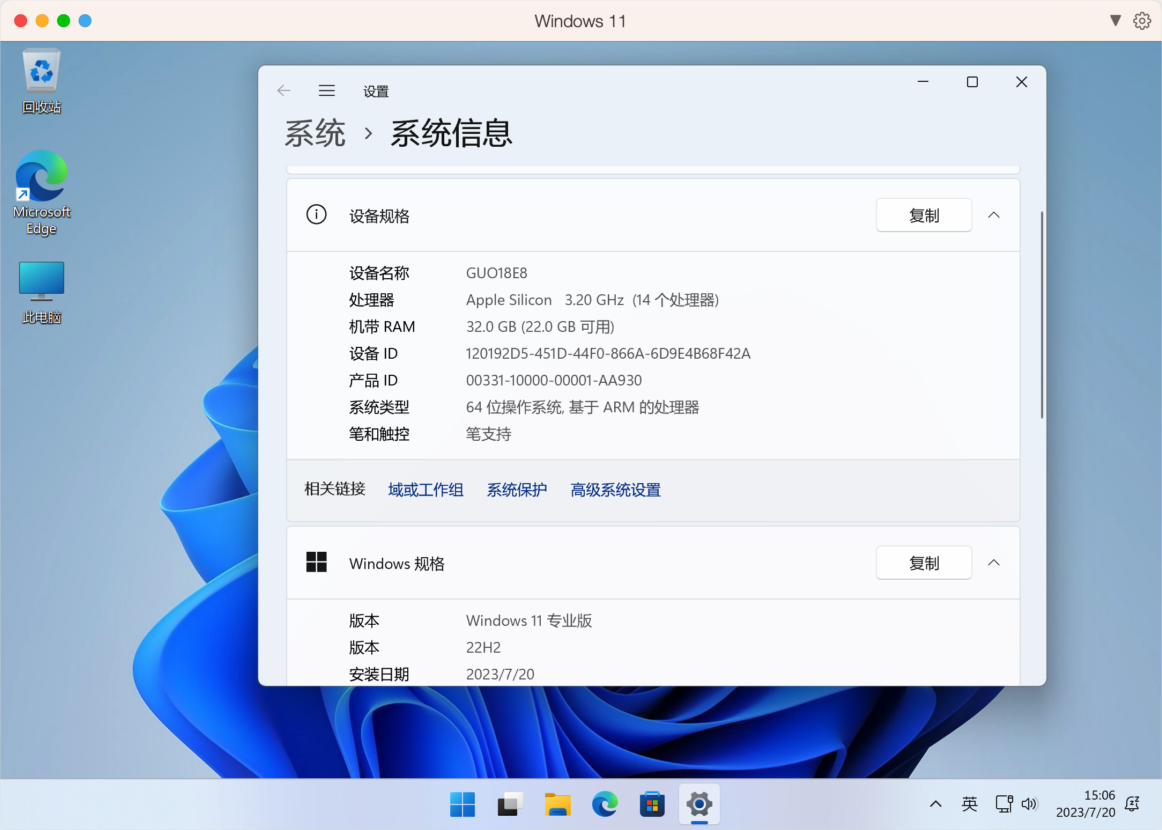This screenshot has height=830, width=1162.
Task: Select device name value GUO18E8
Action: click(497, 273)
